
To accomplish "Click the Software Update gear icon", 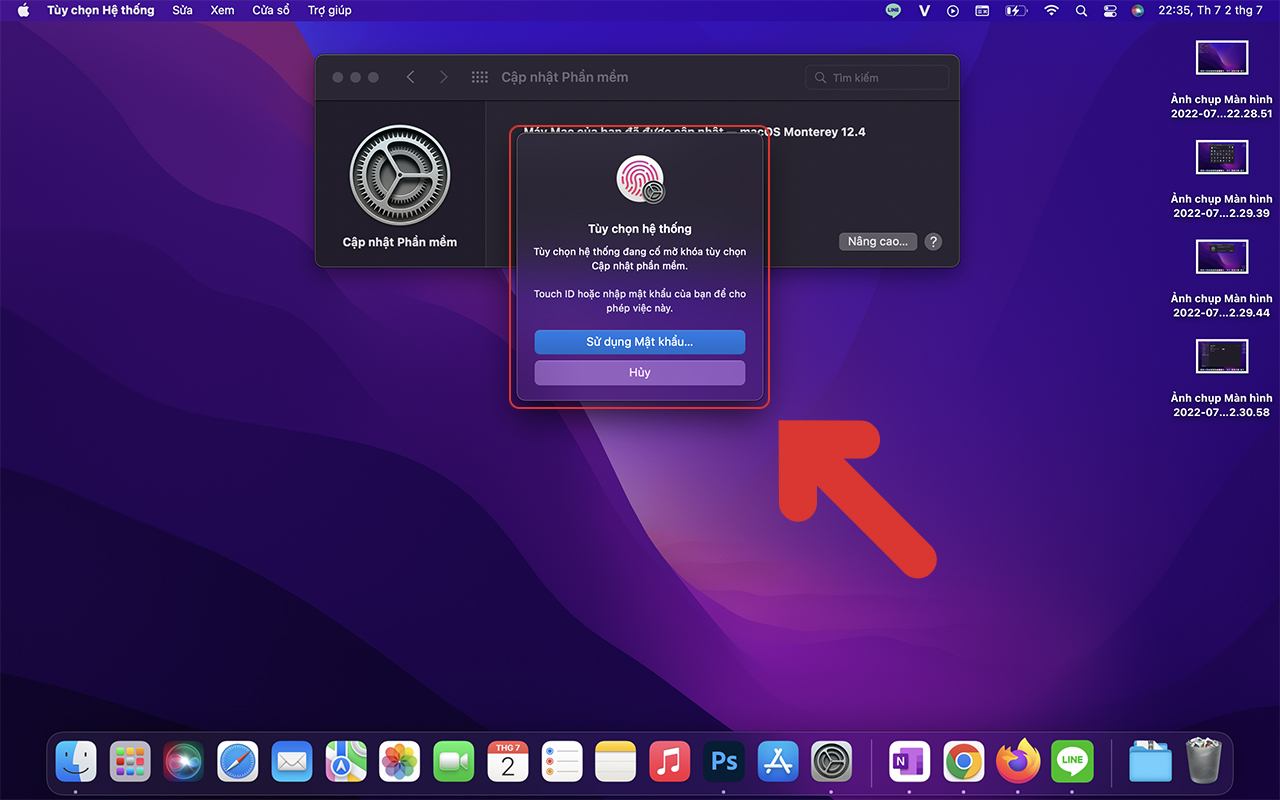I will pos(400,175).
